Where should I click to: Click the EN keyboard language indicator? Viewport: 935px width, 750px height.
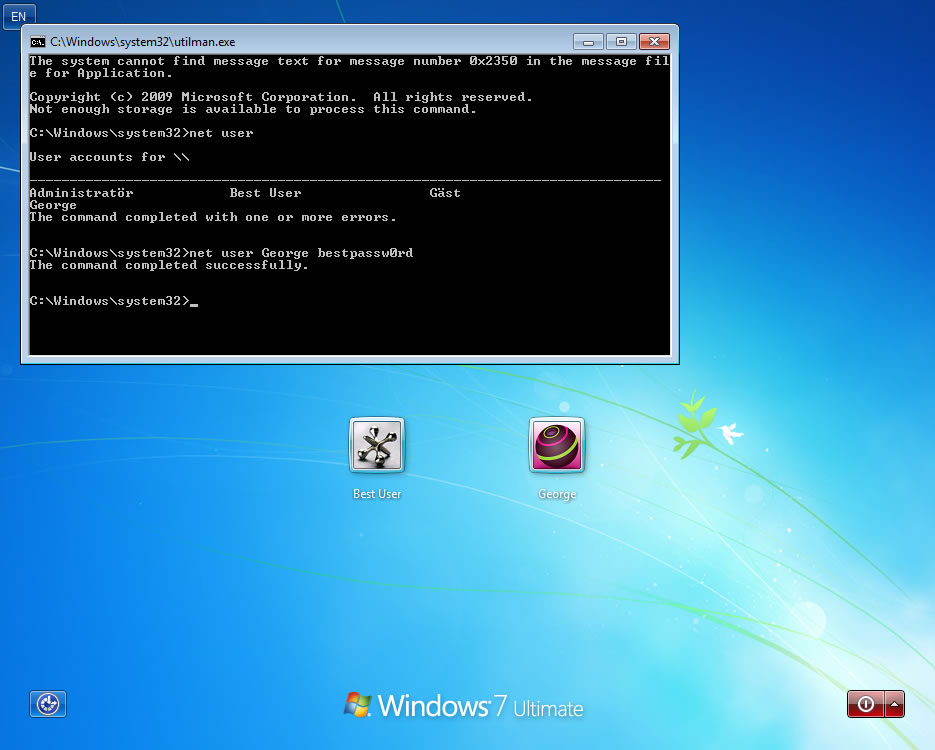coord(18,16)
